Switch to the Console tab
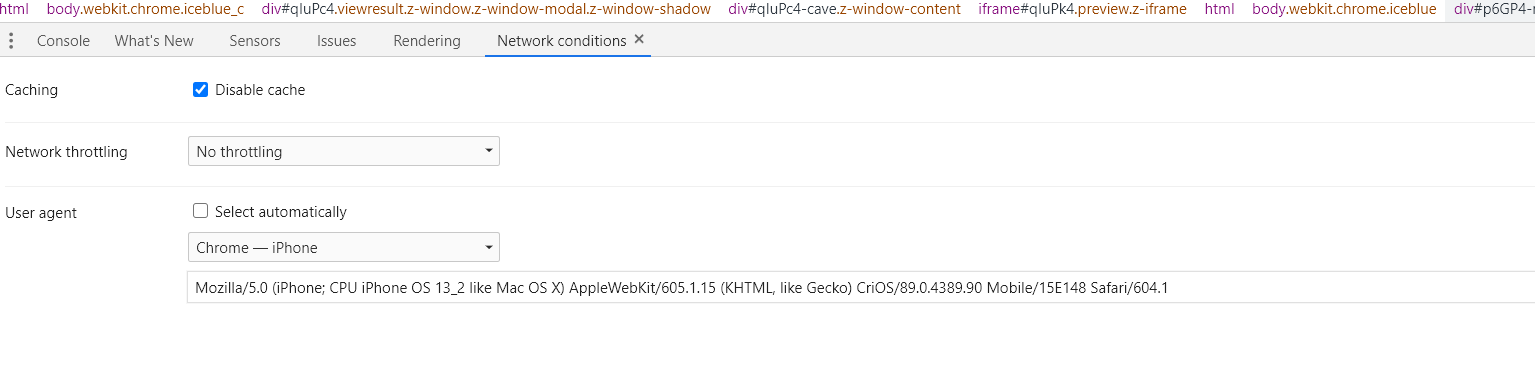This screenshot has width=1535, height=385. point(63,41)
